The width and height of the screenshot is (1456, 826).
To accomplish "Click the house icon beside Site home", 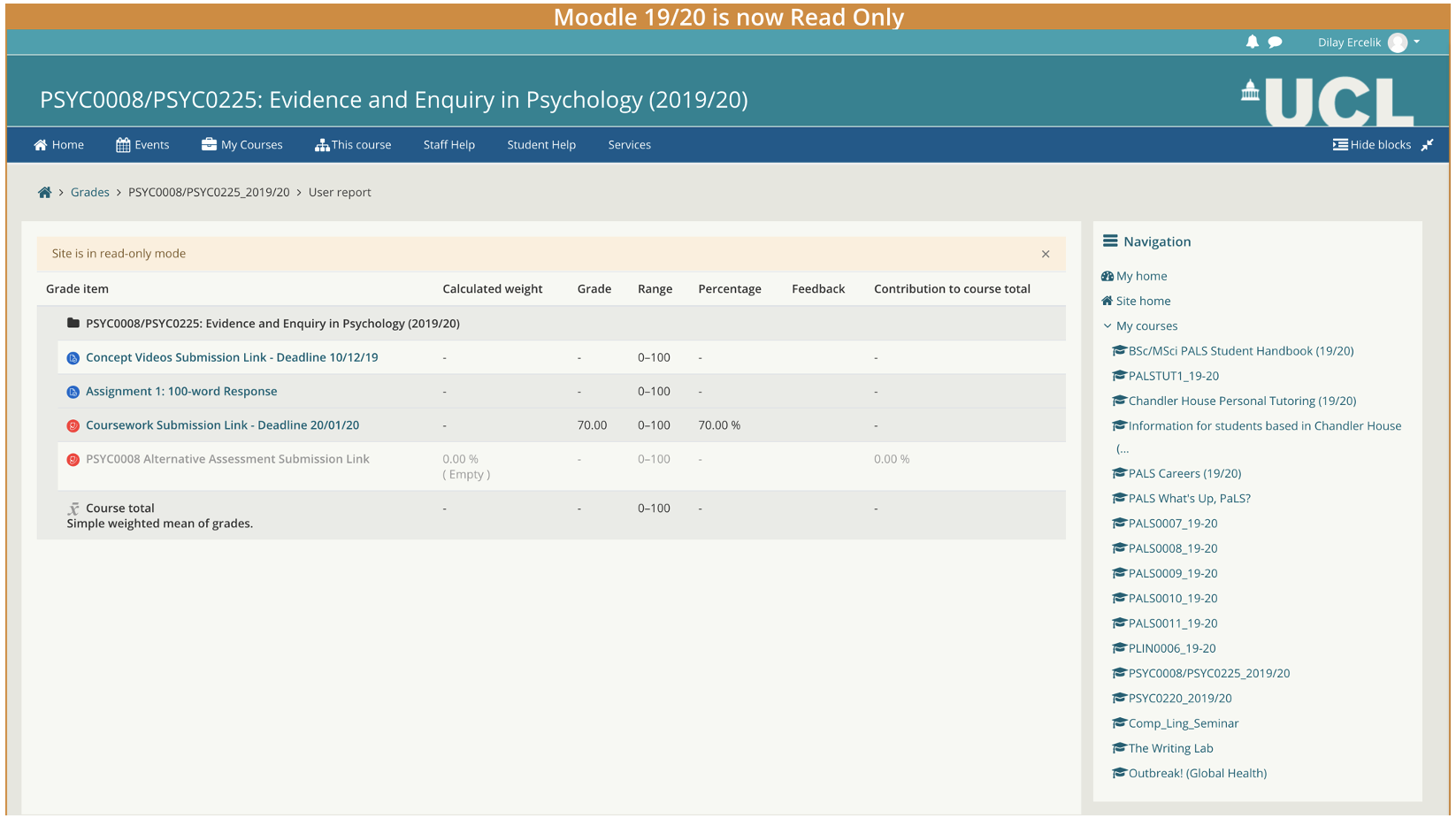I will [1107, 301].
